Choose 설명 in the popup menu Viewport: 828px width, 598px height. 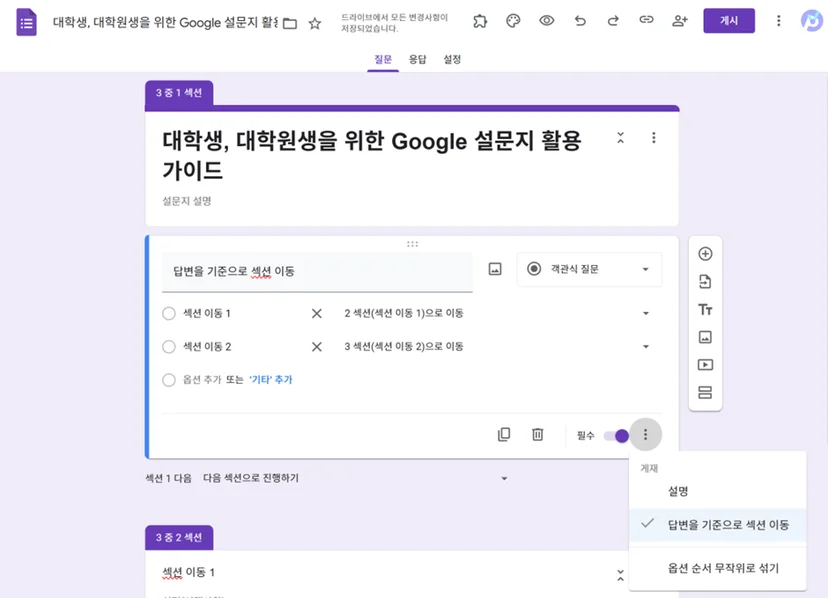tap(718, 491)
